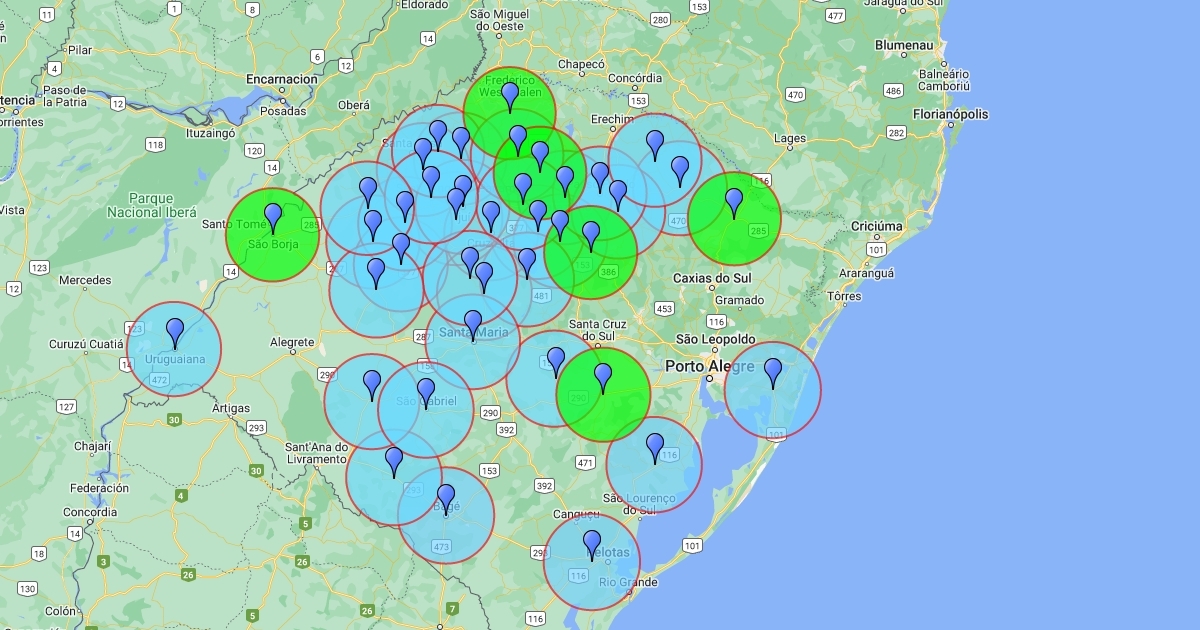Click the Oberá town label
Image resolution: width=1200 pixels, height=630 pixels.
click(x=354, y=105)
